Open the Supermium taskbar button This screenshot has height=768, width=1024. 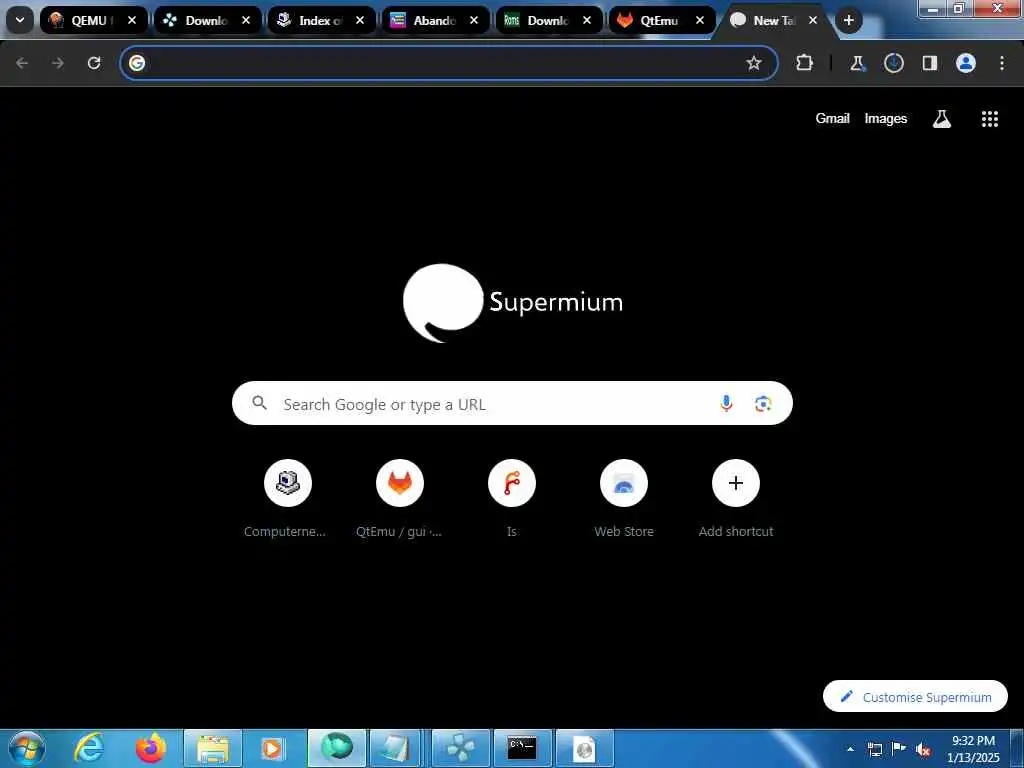[x=337, y=748]
